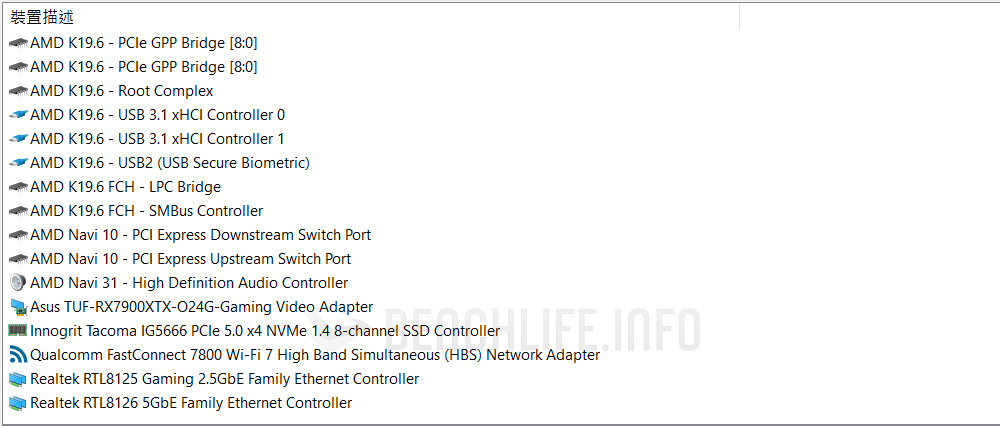Viewport: 1000px width, 426px height.
Task: Click the USB icon for xHCI Controller 1
Action: pyautogui.click(x=17, y=139)
